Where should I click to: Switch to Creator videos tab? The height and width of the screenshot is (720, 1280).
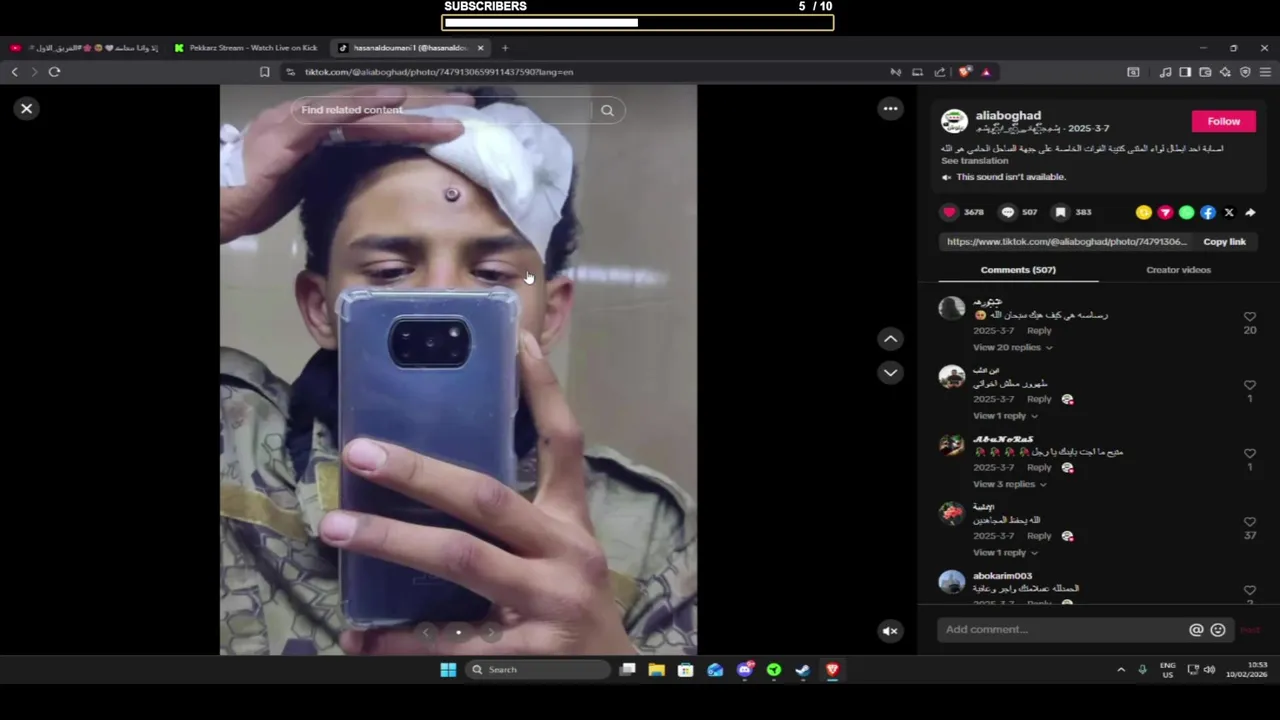[1178, 270]
